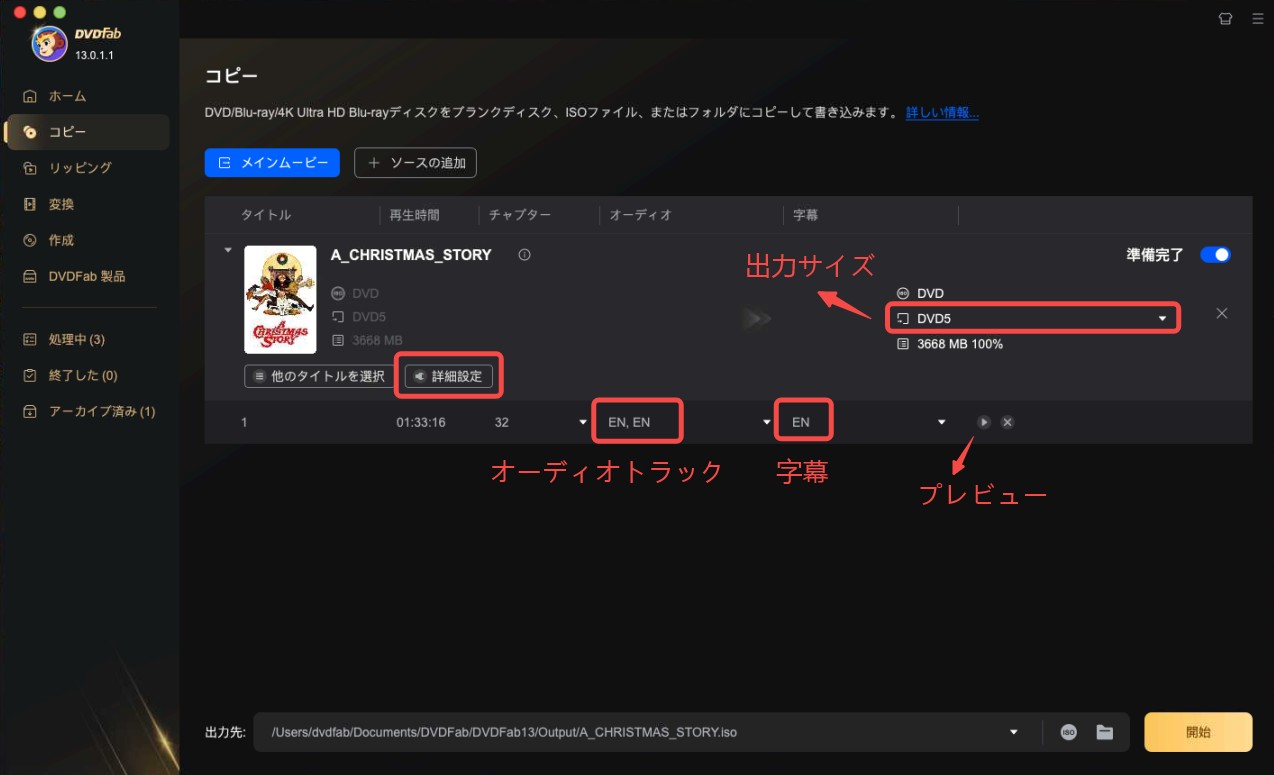Start the copy with the 開始 button
1274x775 pixels.
pyautogui.click(x=1198, y=732)
